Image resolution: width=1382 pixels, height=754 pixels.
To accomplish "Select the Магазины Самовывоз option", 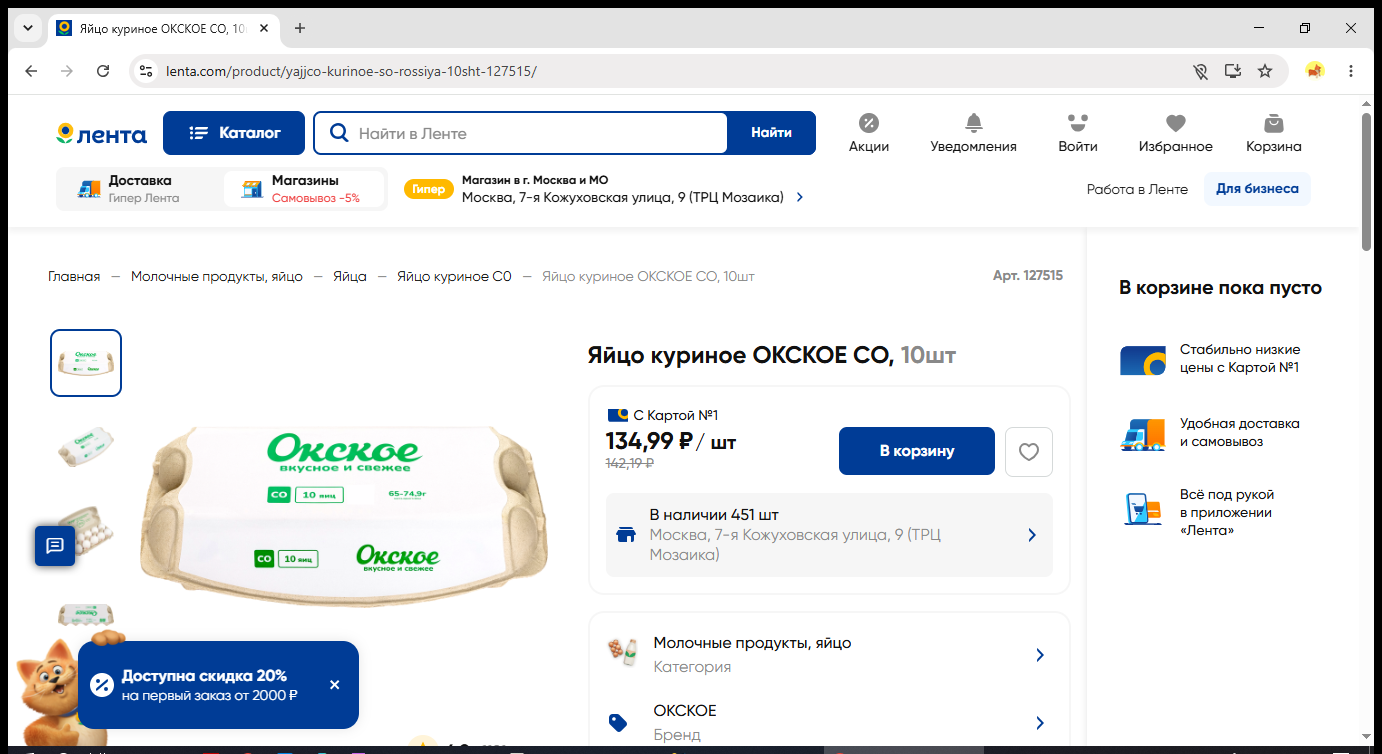I will point(304,189).
